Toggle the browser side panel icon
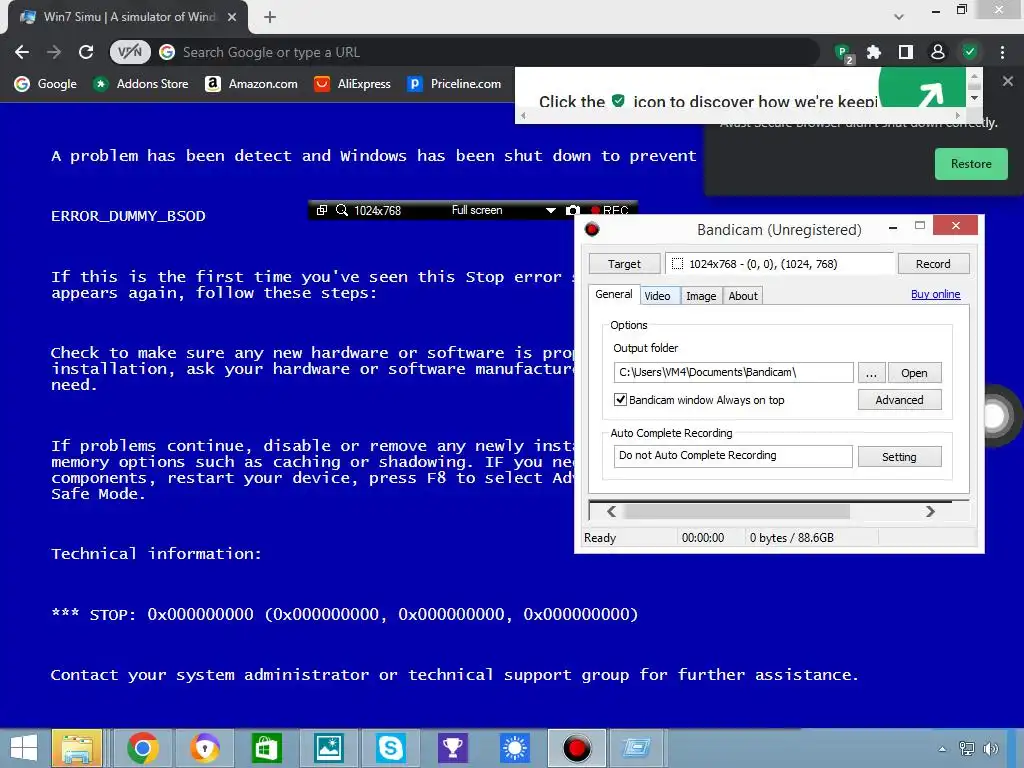Viewport: 1024px width, 768px height. point(906,52)
